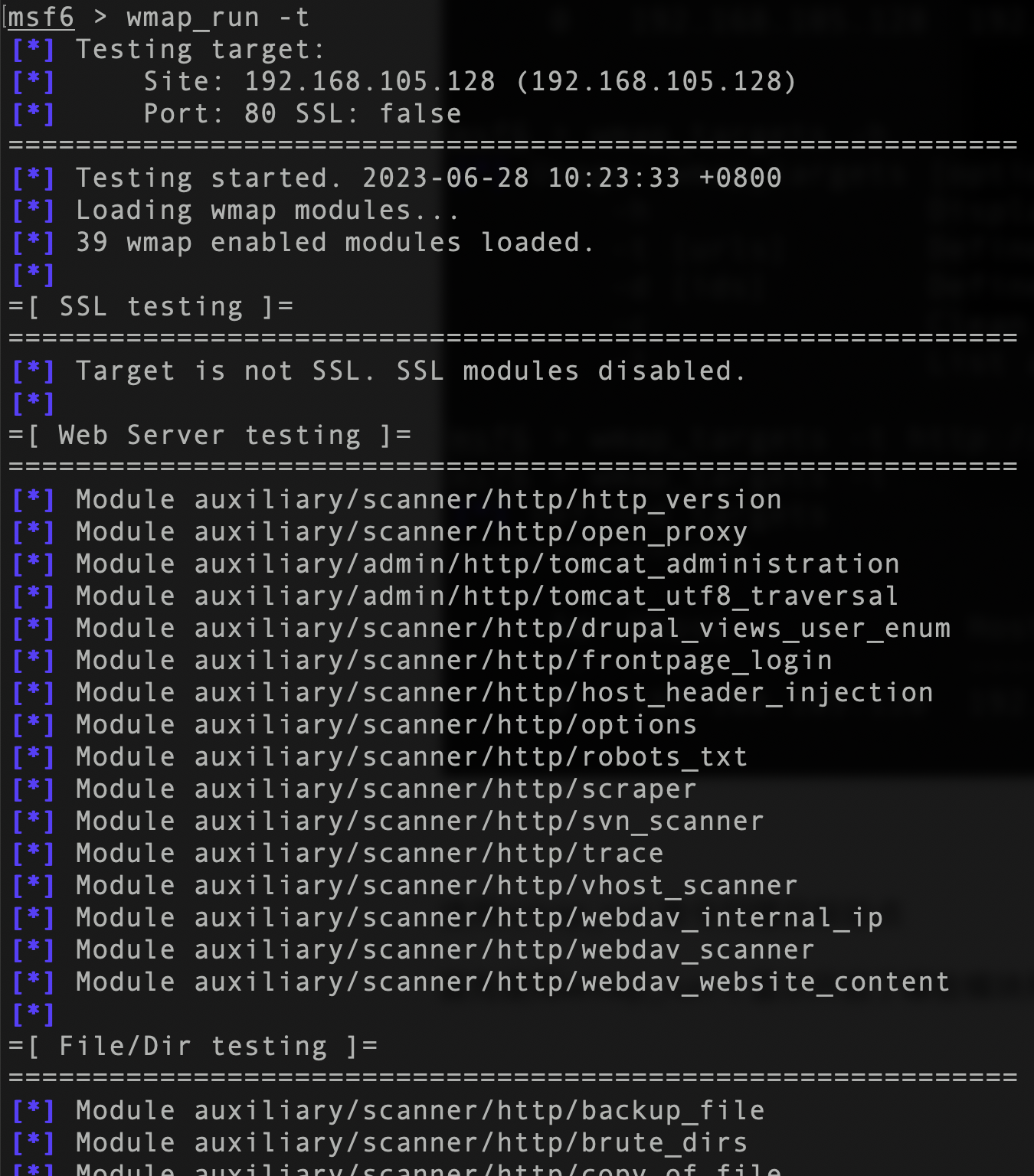1034x1176 pixels.
Task: Click the host_header_injection module path
Action: tap(564, 692)
